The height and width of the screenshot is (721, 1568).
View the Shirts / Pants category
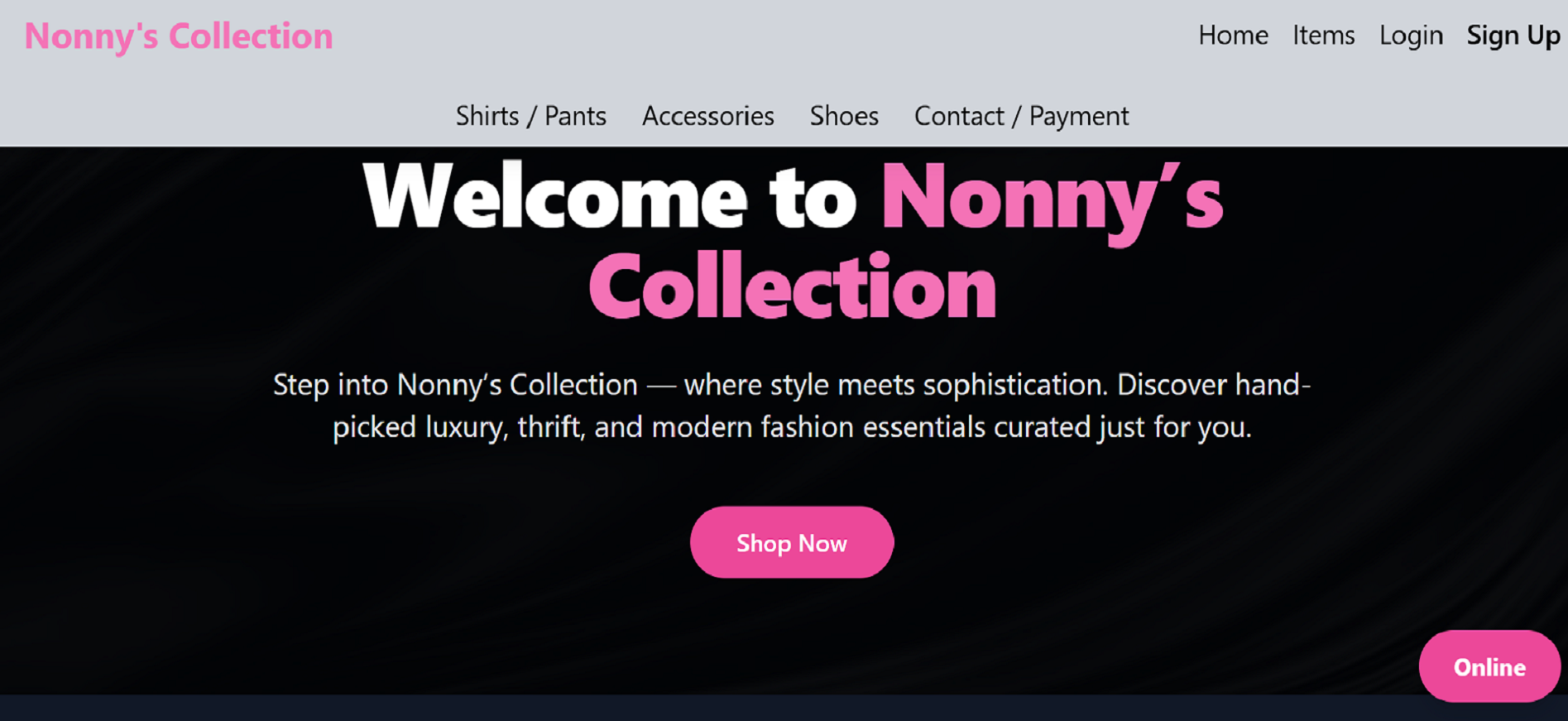coord(530,116)
